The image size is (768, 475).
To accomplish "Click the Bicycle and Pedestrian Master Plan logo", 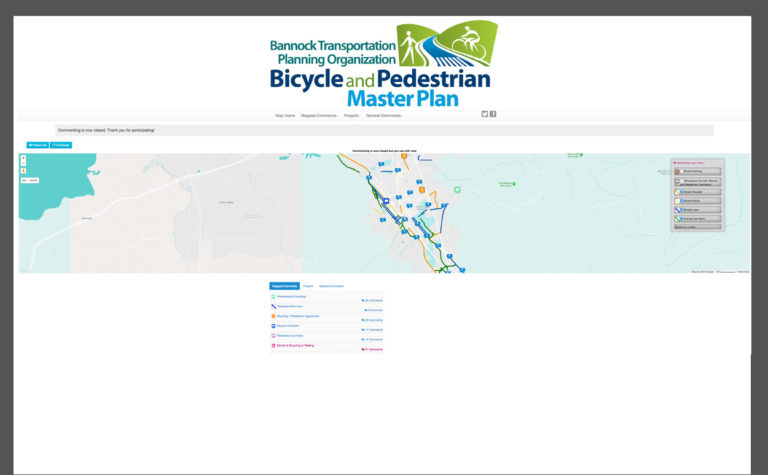I will point(384,65).
